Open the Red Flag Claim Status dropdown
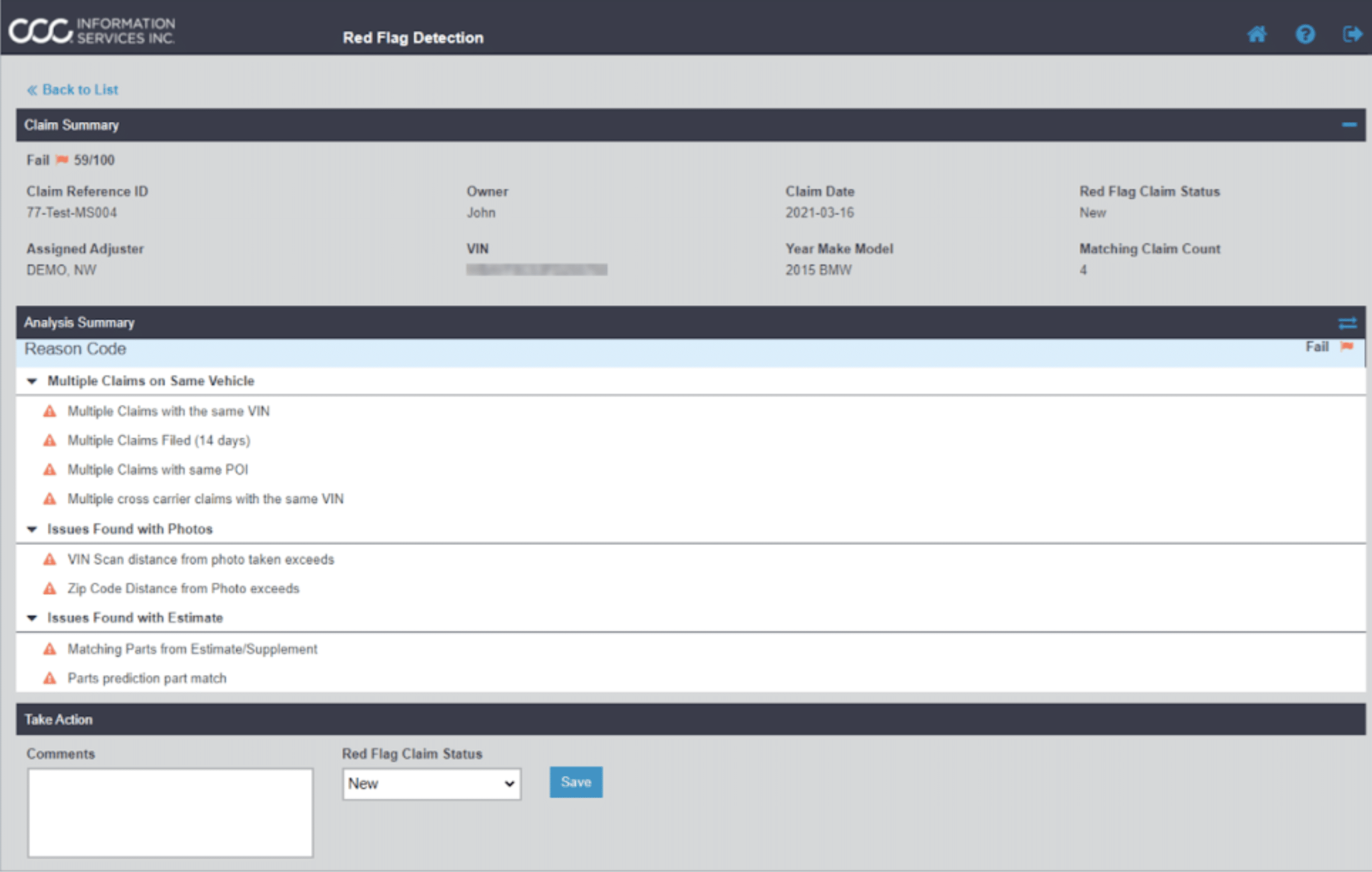Viewport: 1372px width, 872px height. point(432,783)
